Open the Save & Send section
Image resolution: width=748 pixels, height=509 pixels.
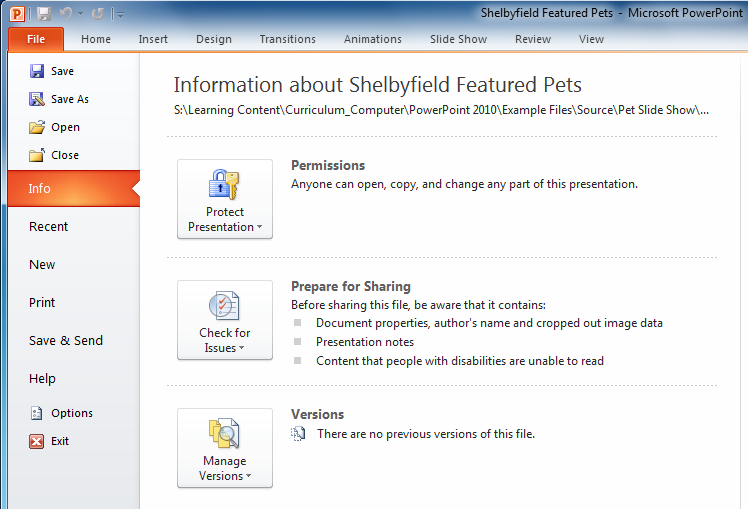point(66,341)
